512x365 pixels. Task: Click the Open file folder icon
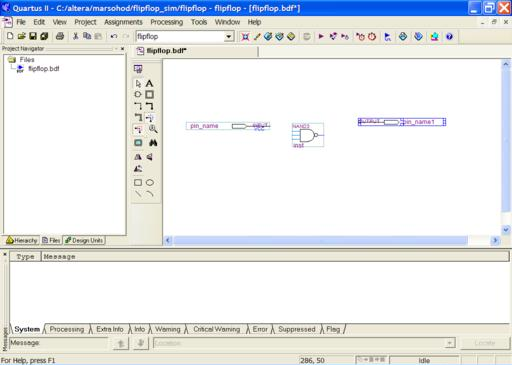(x=21, y=36)
